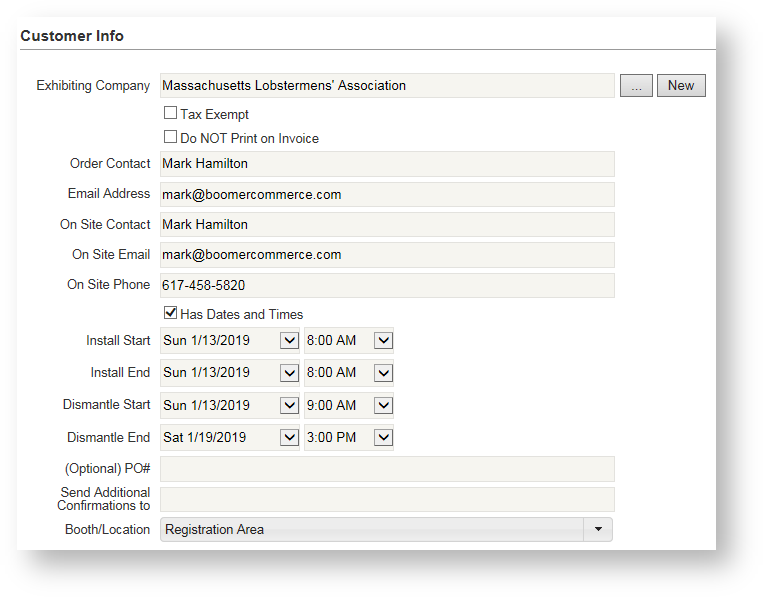Click the On Site Phone field
This screenshot has width=764, height=598.
[387, 286]
